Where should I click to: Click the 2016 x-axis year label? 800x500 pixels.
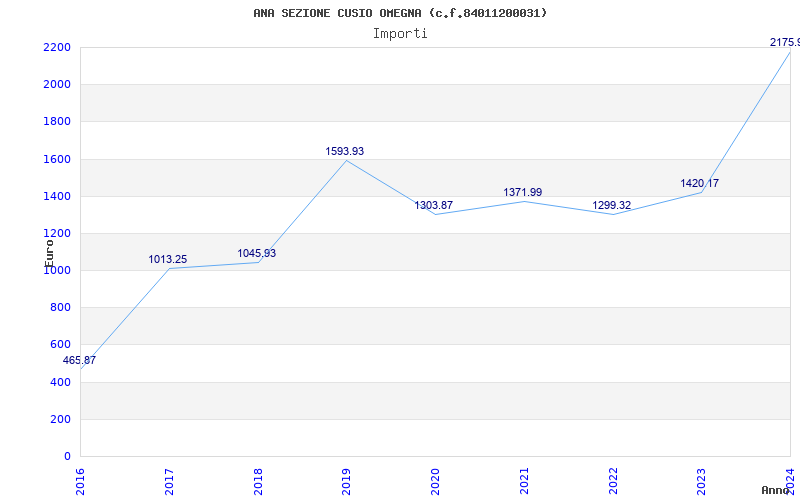click(80, 482)
